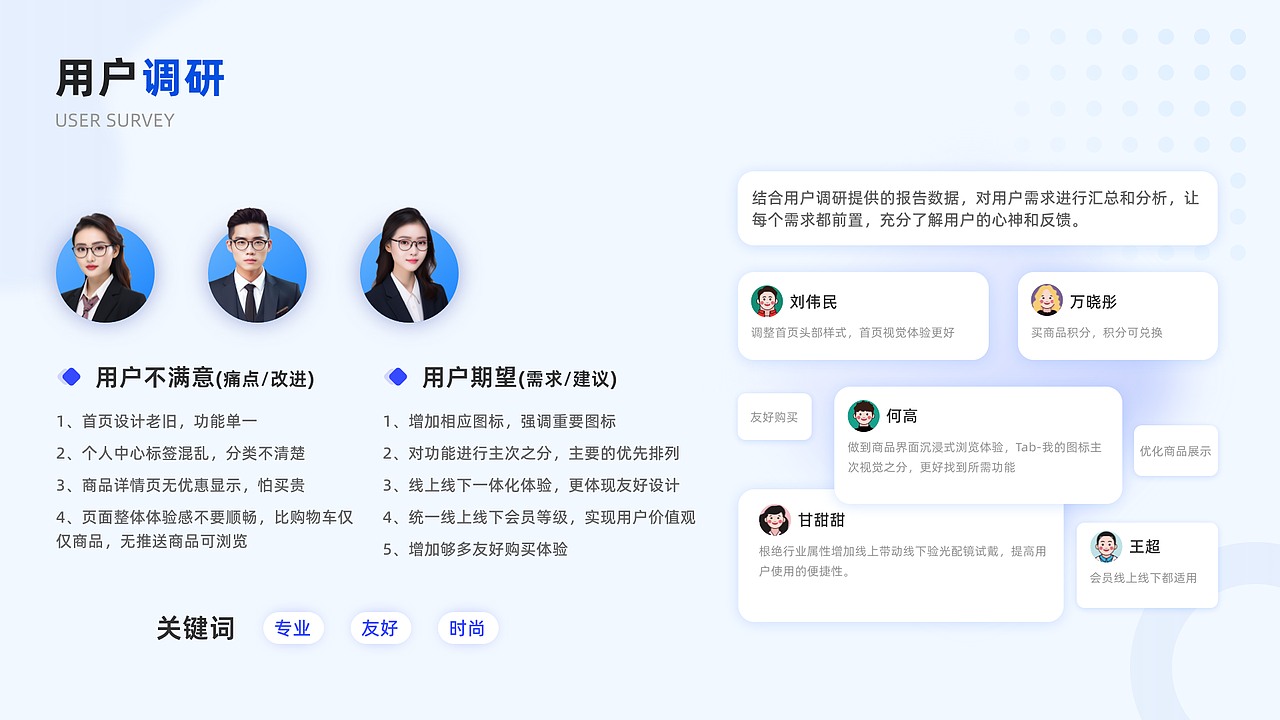Select the 友好 keyword tag
The height and width of the screenshot is (720, 1280).
pyautogui.click(x=380, y=628)
